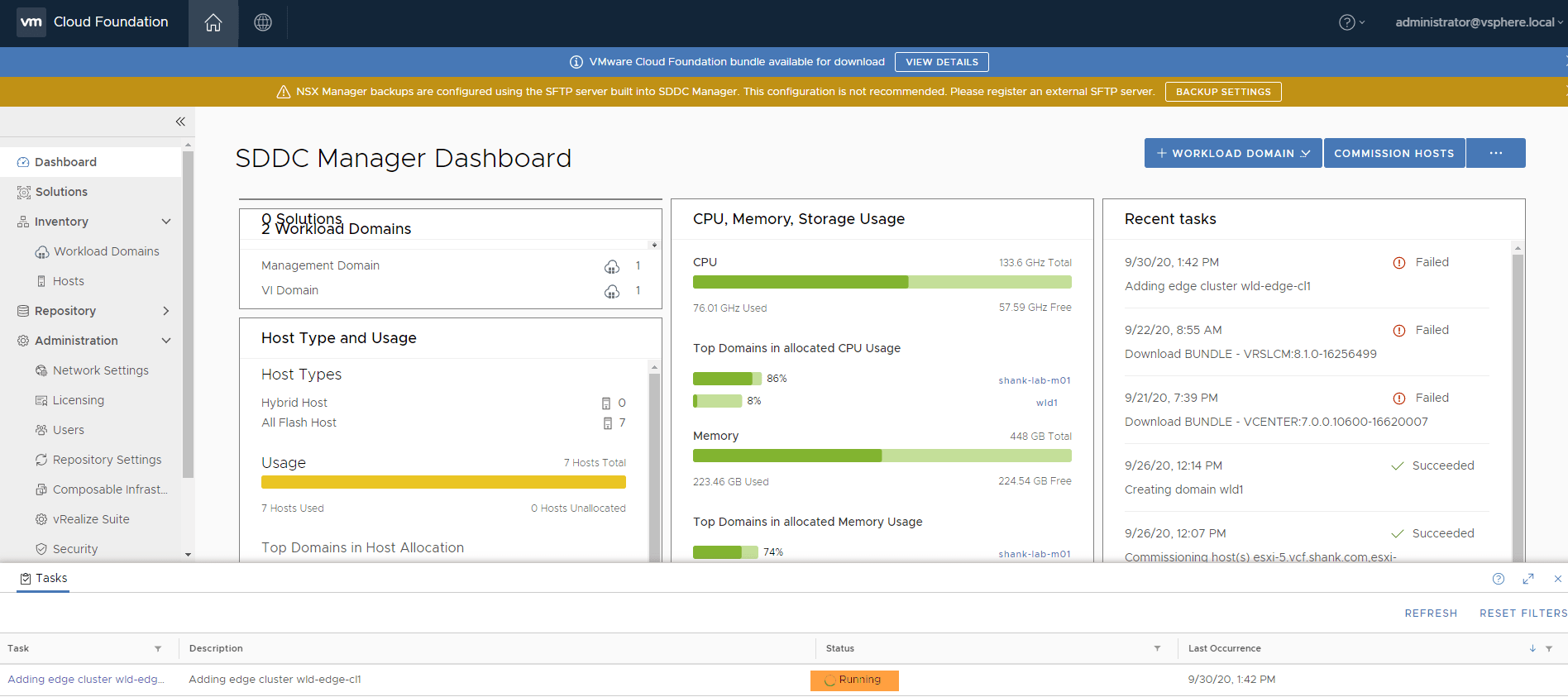Screen dimensions: 1568x697
Task: Open Management Domain count link
Action: (638, 265)
